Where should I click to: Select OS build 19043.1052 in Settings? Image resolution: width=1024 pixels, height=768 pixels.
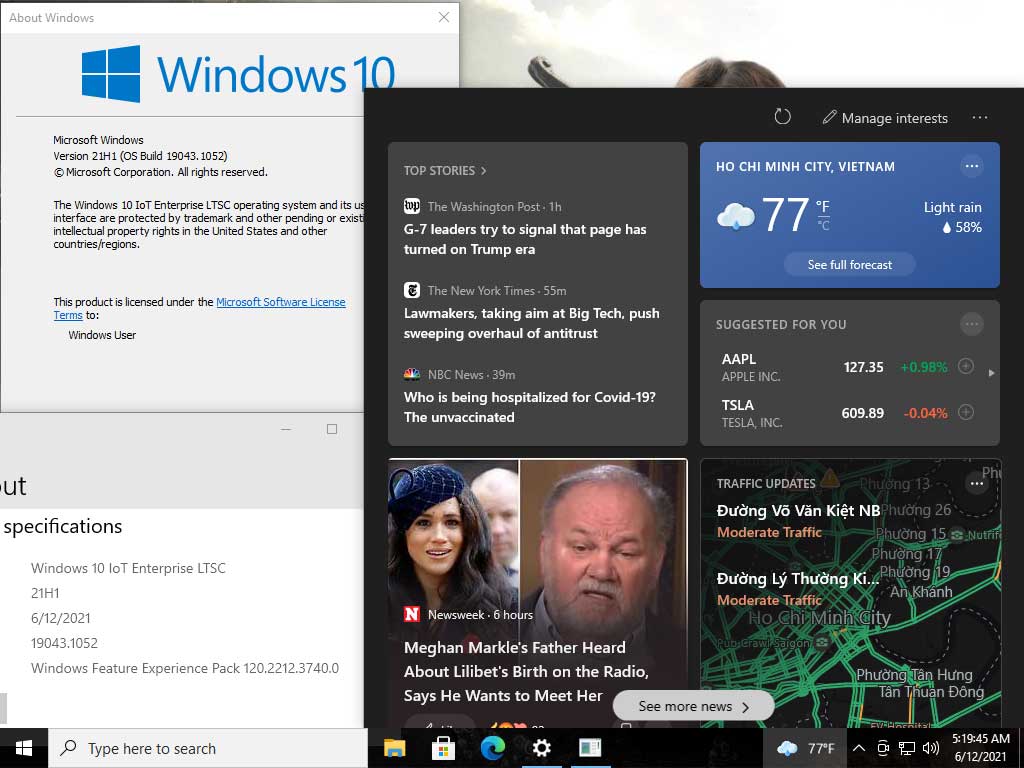64,643
